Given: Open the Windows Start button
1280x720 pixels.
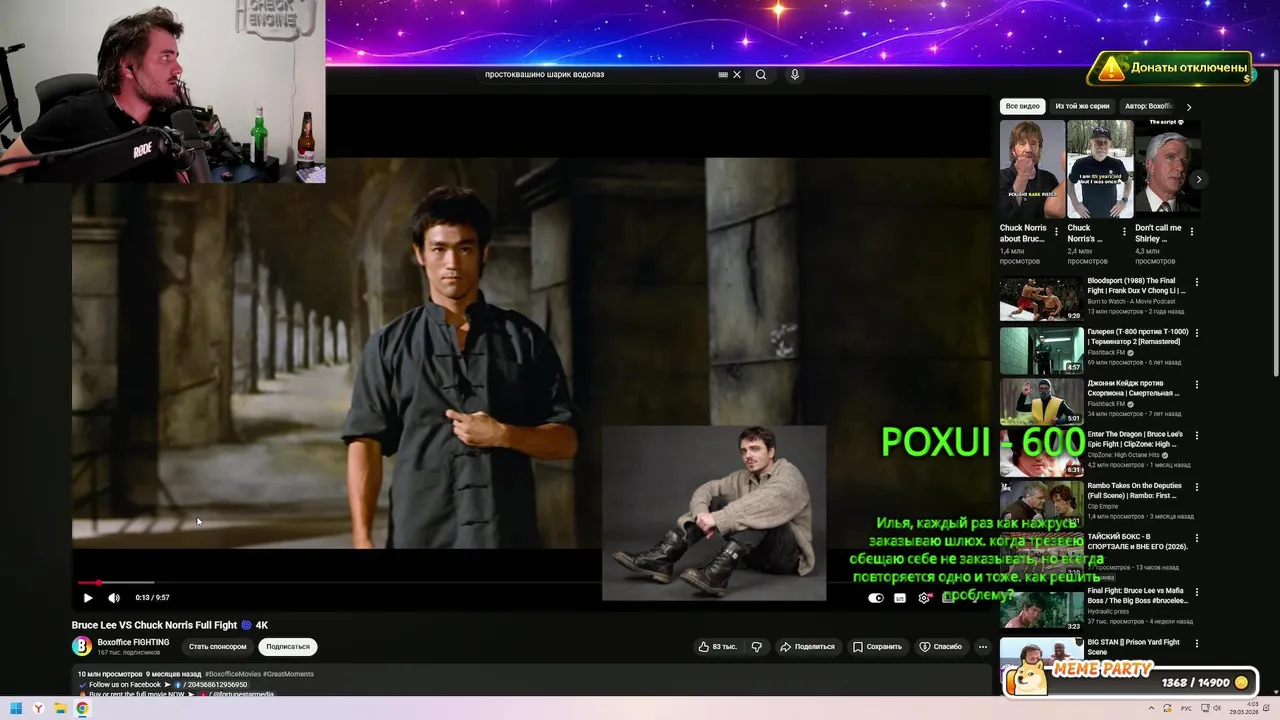Looking at the screenshot, I should (16, 709).
